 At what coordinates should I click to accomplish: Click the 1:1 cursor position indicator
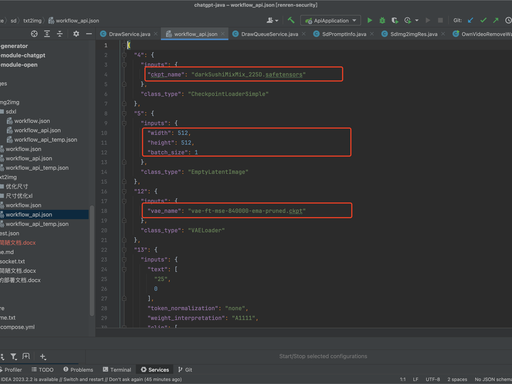(x=403, y=379)
